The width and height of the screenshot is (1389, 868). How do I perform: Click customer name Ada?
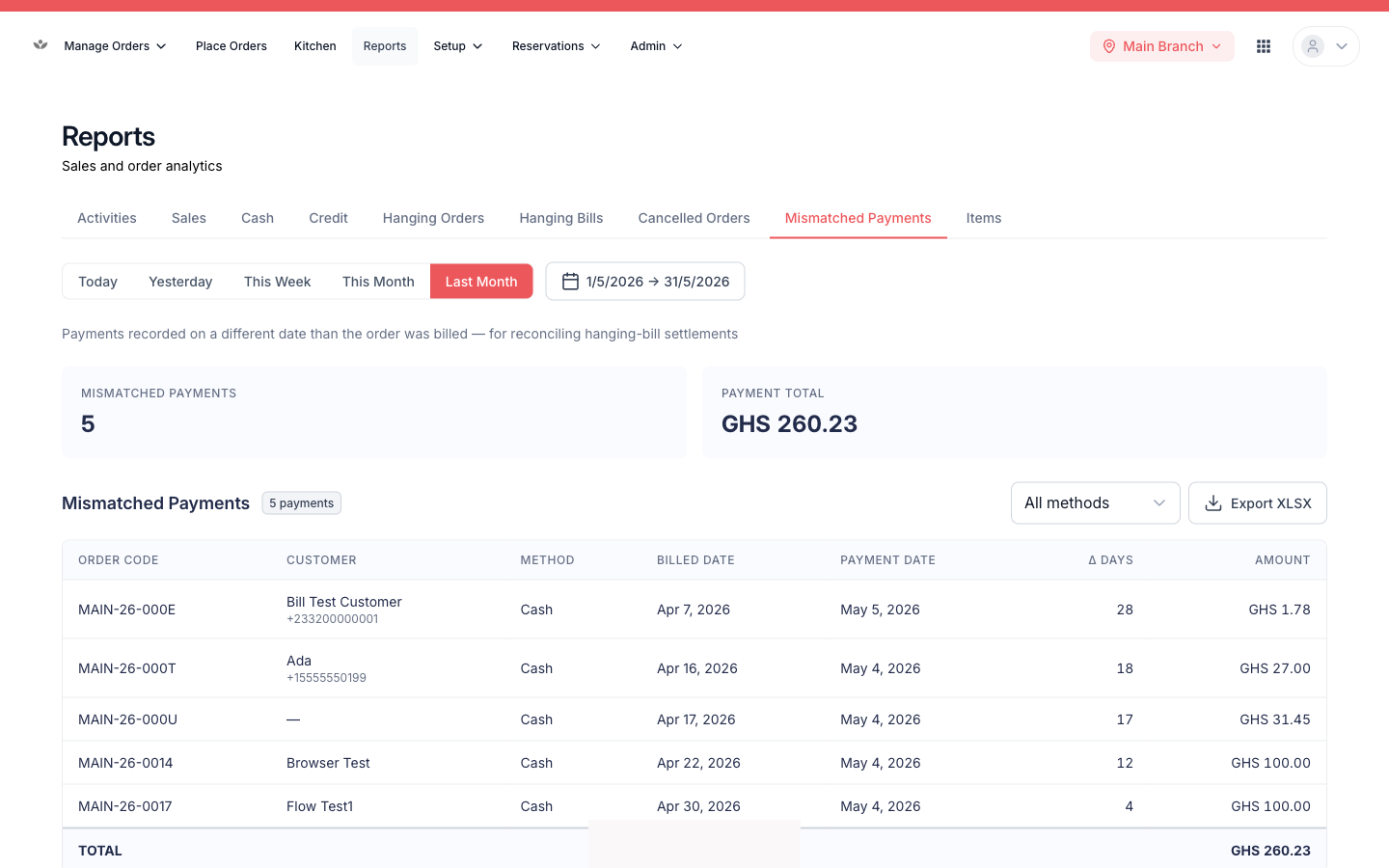click(x=299, y=661)
